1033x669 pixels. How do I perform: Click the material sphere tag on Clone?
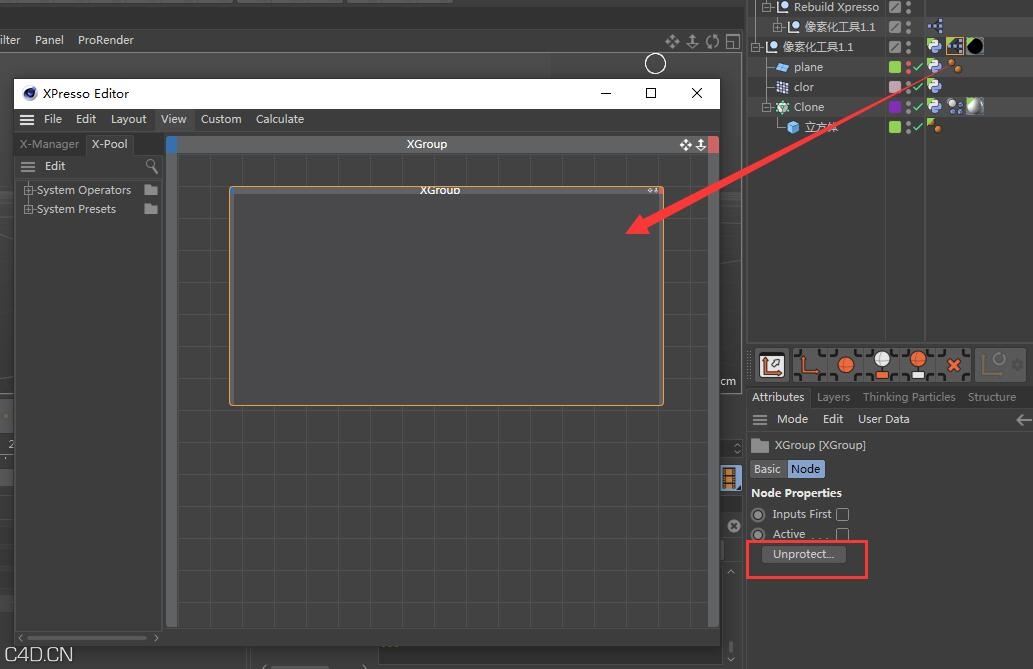click(974, 107)
